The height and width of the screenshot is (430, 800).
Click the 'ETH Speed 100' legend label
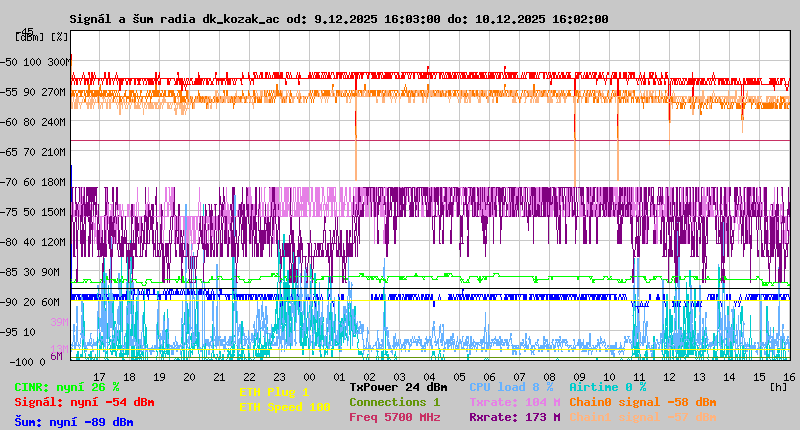(284, 407)
